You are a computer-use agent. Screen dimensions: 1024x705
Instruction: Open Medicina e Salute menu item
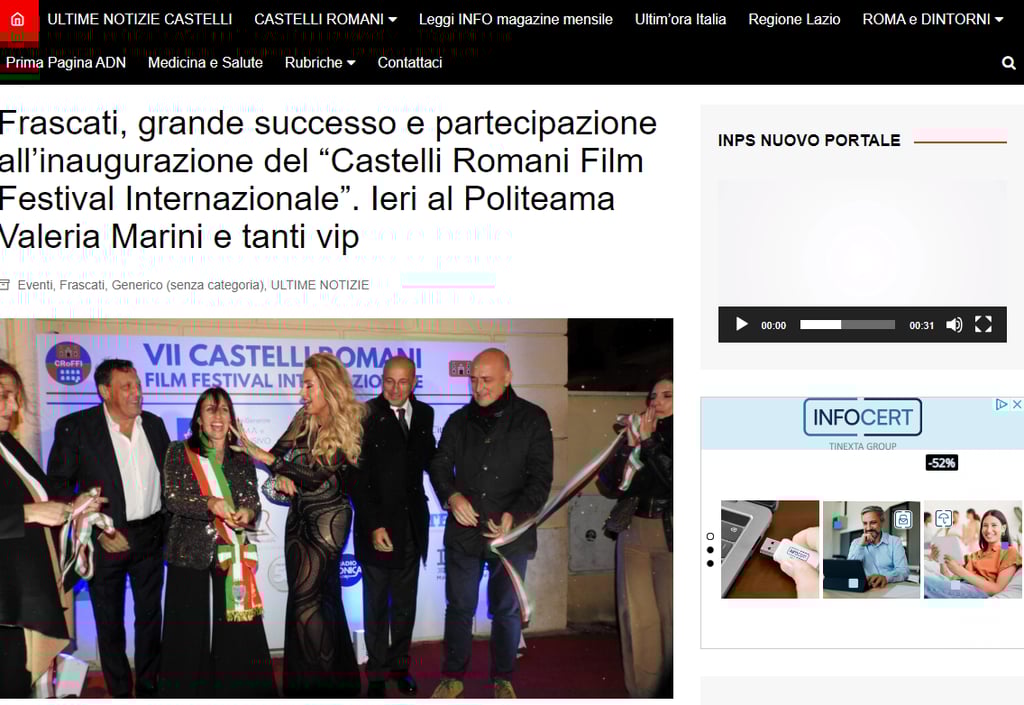click(x=205, y=63)
